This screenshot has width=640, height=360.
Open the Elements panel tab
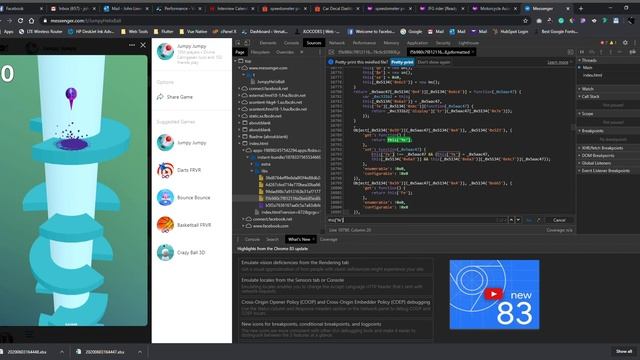click(x=268, y=43)
